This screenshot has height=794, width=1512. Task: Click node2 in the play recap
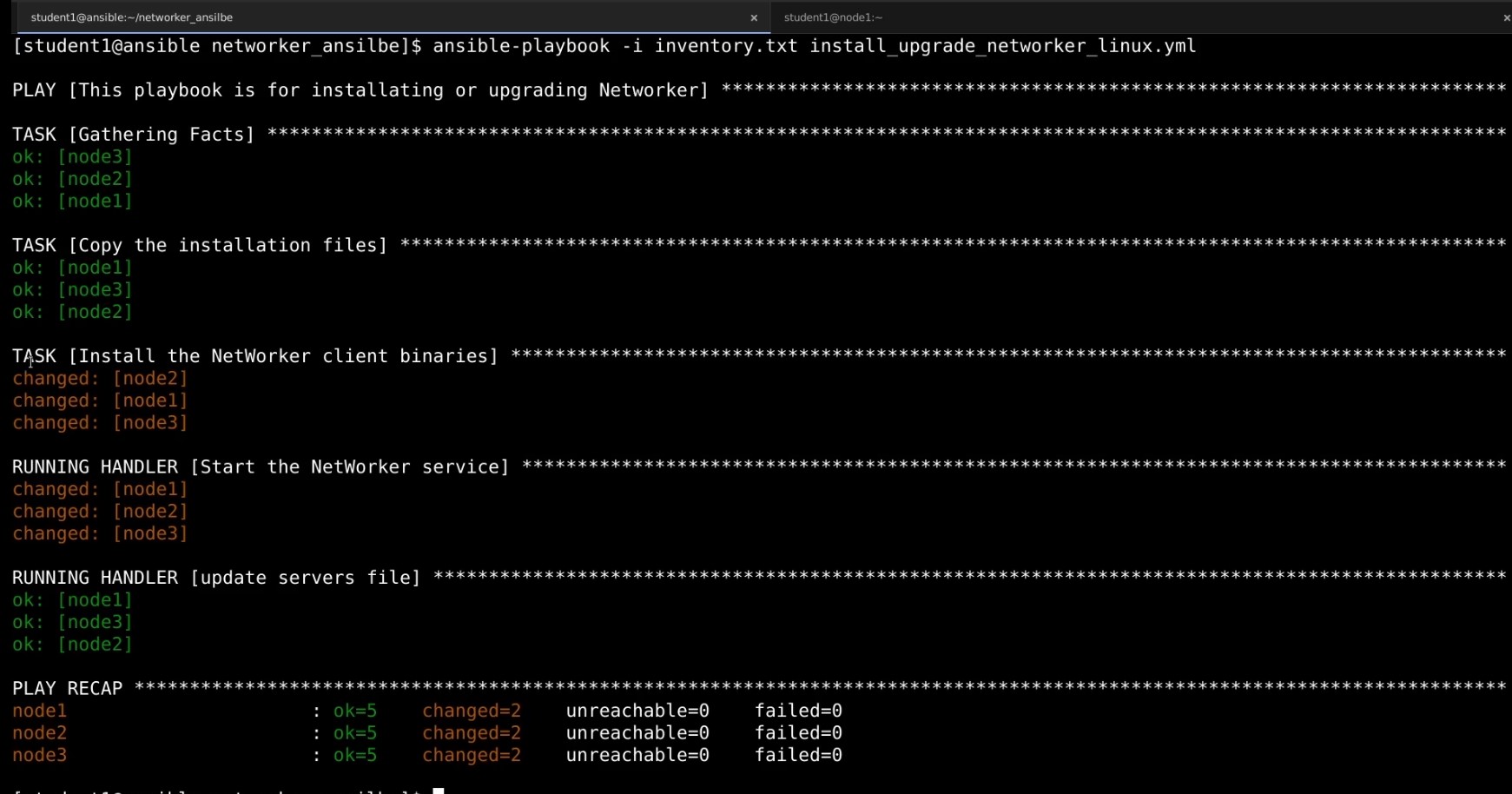pyautogui.click(x=39, y=733)
